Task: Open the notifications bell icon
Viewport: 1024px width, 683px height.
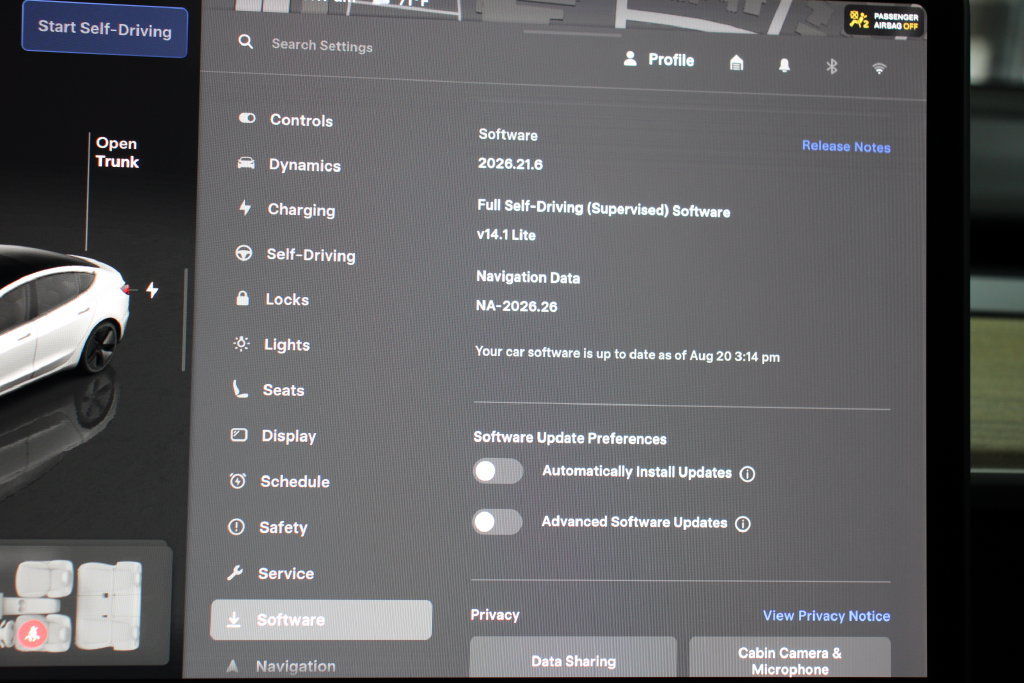Action: (x=784, y=65)
